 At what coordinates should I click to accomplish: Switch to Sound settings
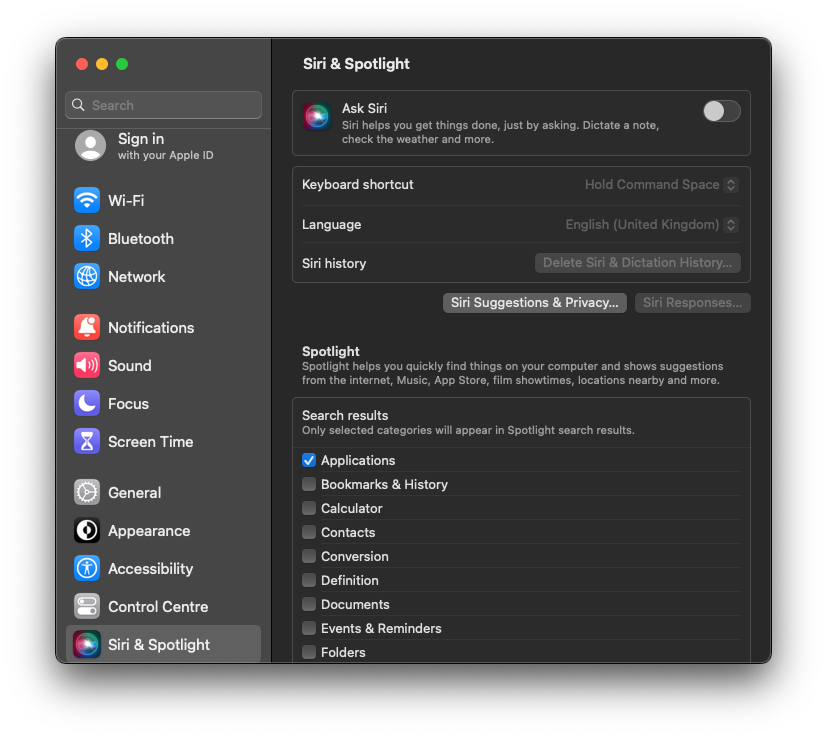coord(164,366)
